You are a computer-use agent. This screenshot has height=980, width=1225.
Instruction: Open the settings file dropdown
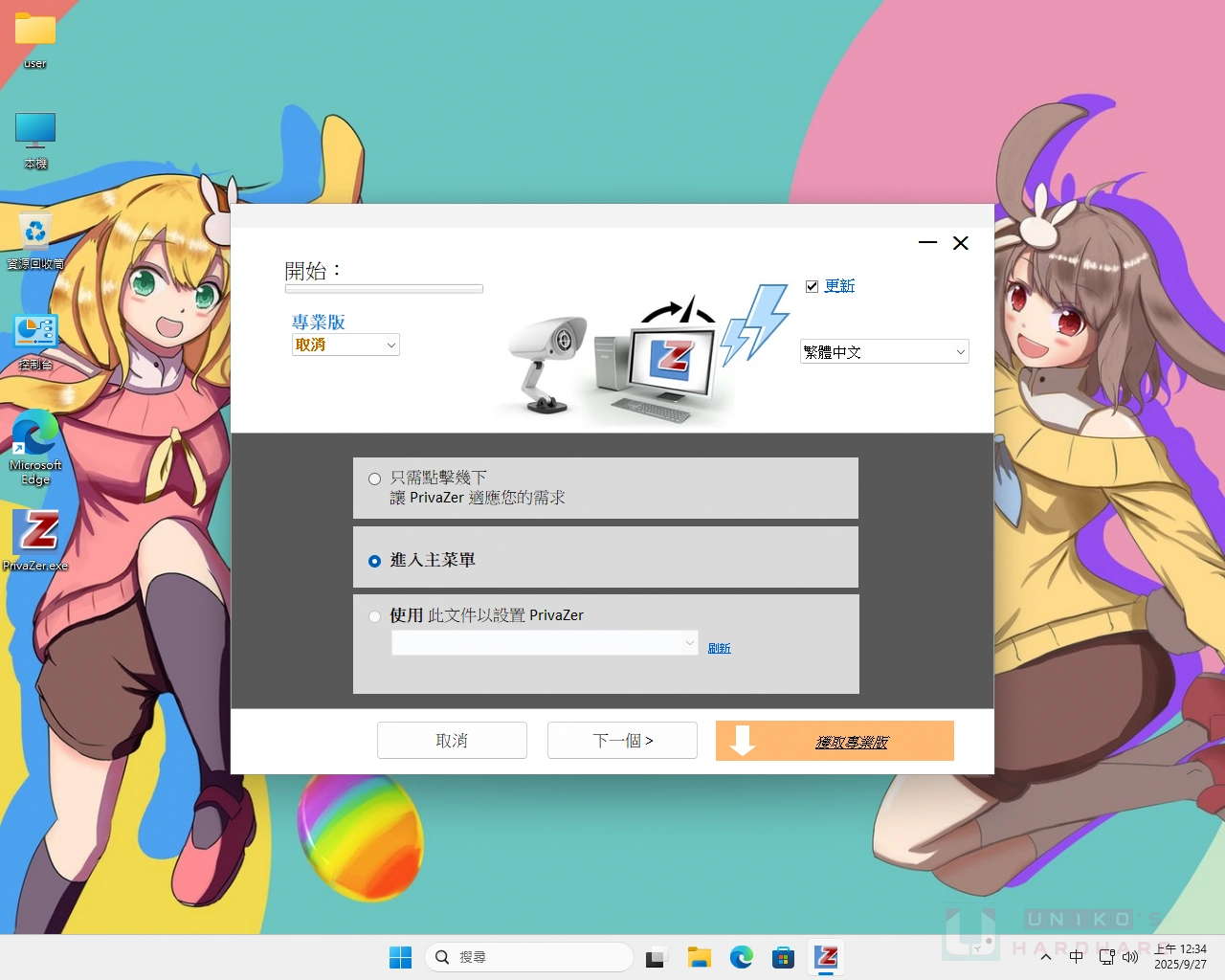pyautogui.click(x=545, y=643)
